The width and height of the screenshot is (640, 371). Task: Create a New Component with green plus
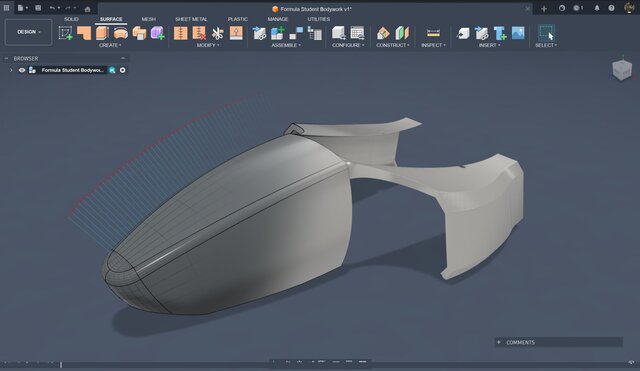(x=278, y=33)
